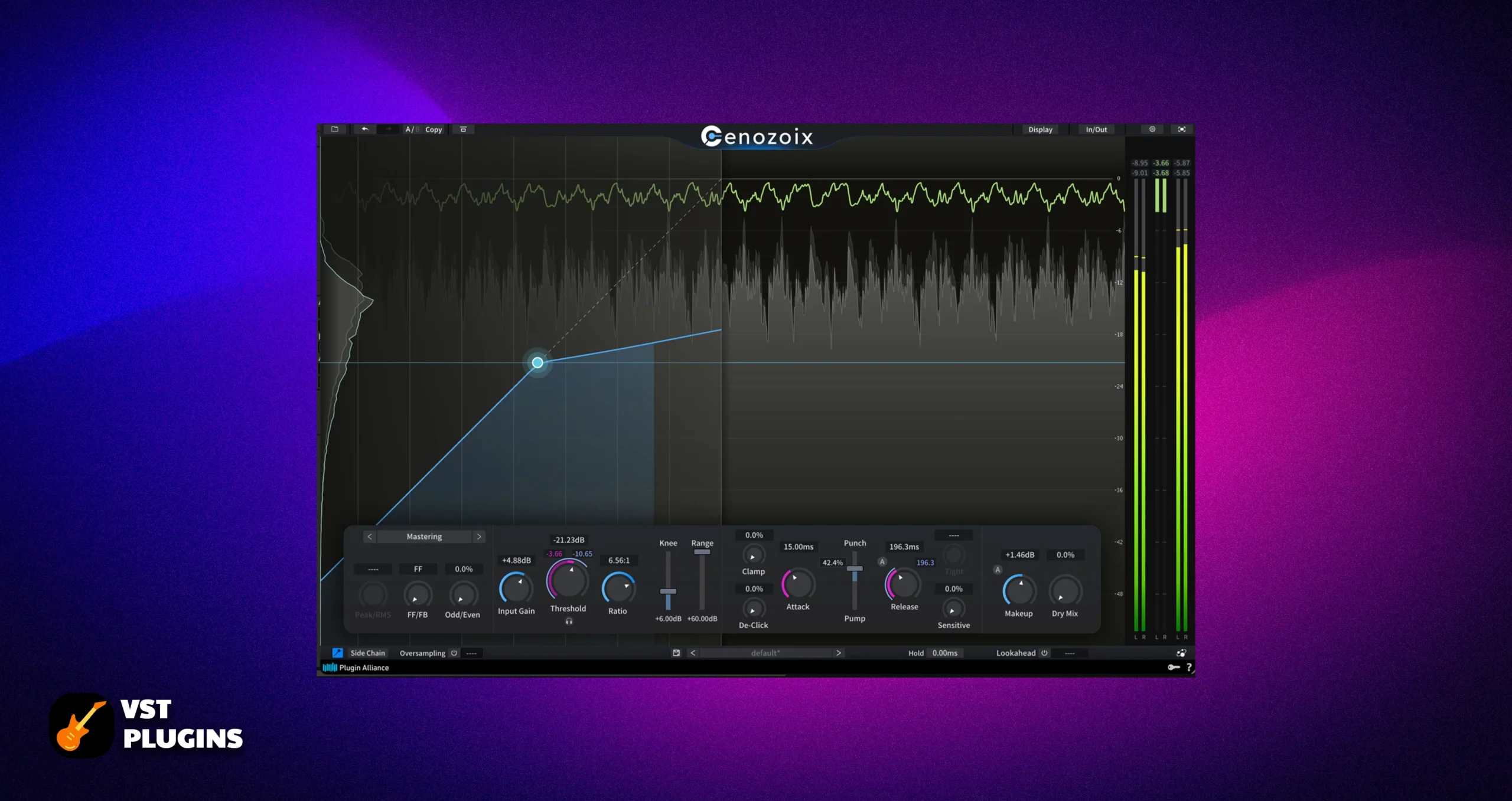Toggle the auto makeup A button
The height and width of the screenshot is (801, 1512).
(998, 570)
